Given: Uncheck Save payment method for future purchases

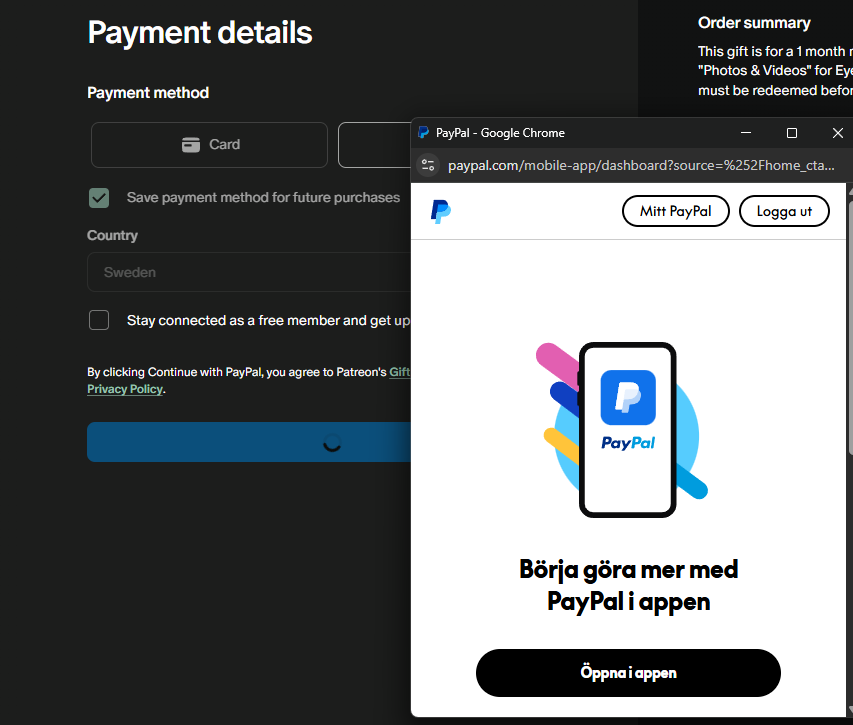Looking at the screenshot, I should (99, 198).
